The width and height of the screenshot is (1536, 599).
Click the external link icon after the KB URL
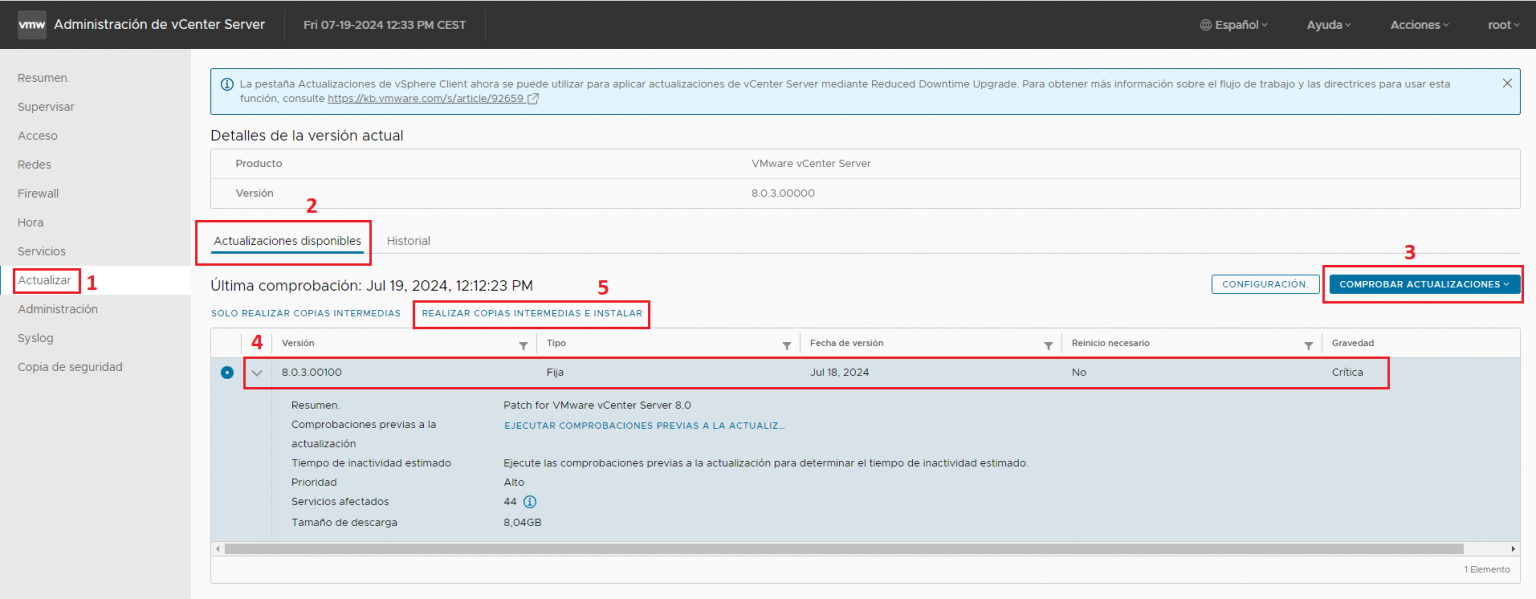533,99
